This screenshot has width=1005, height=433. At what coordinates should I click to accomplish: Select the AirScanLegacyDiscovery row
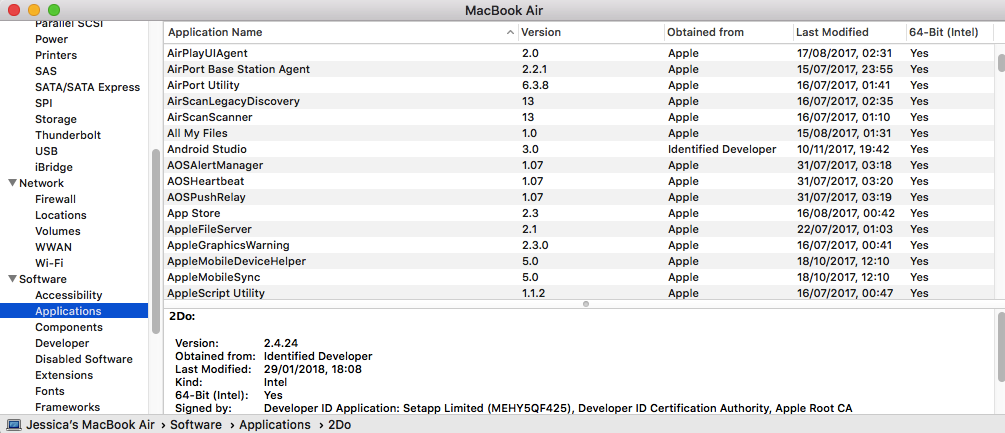[579, 101]
